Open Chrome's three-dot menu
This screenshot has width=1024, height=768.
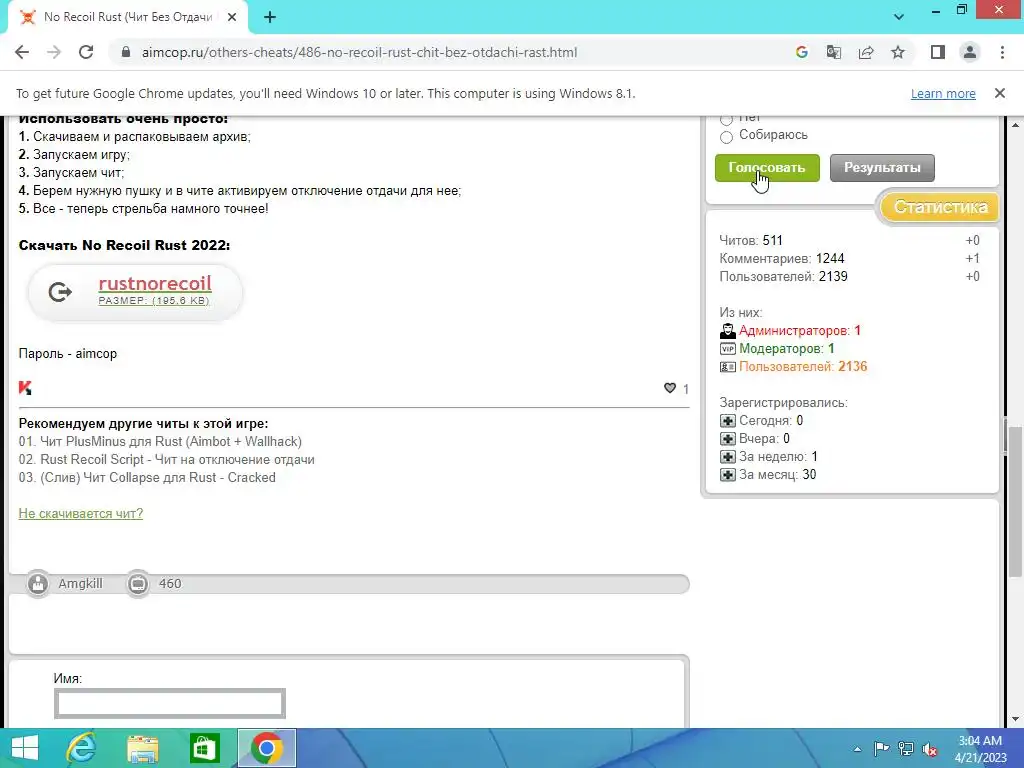(1002, 52)
